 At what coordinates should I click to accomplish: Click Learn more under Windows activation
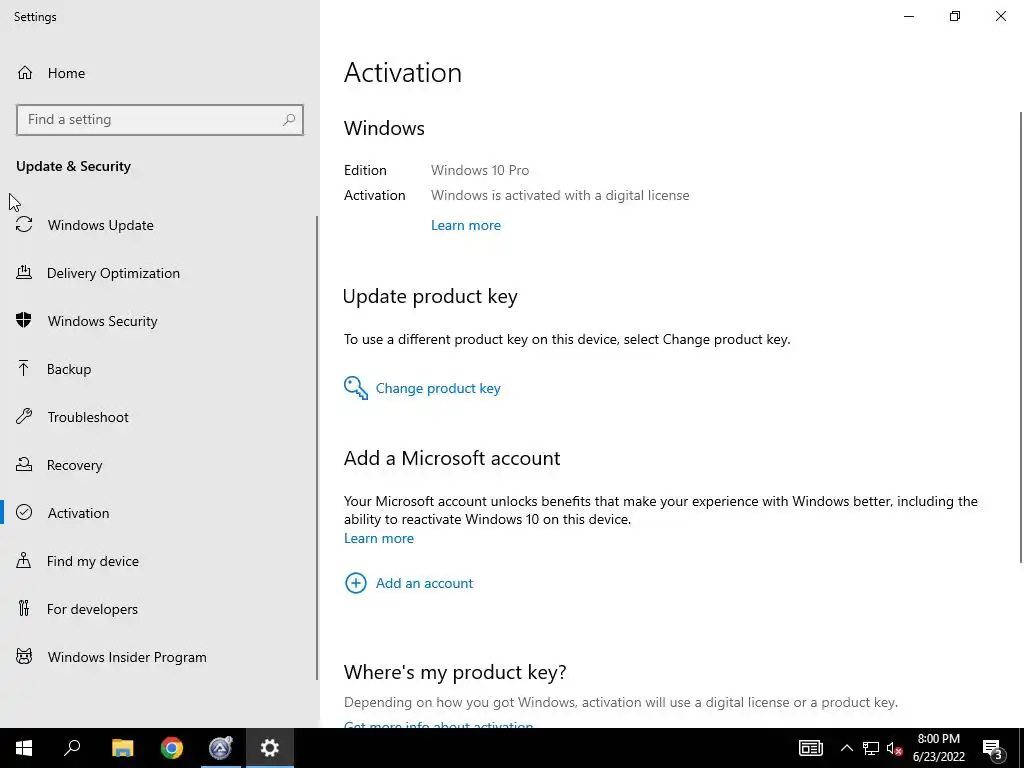pyautogui.click(x=466, y=225)
